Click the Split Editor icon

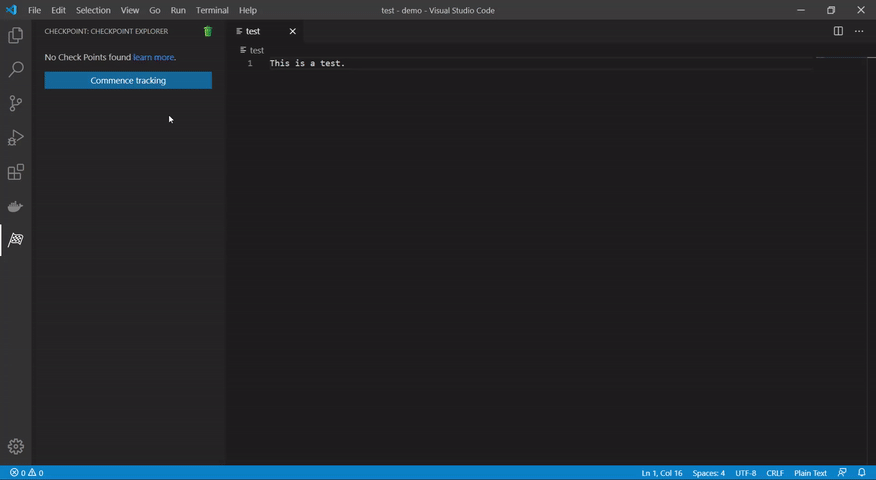(838, 31)
